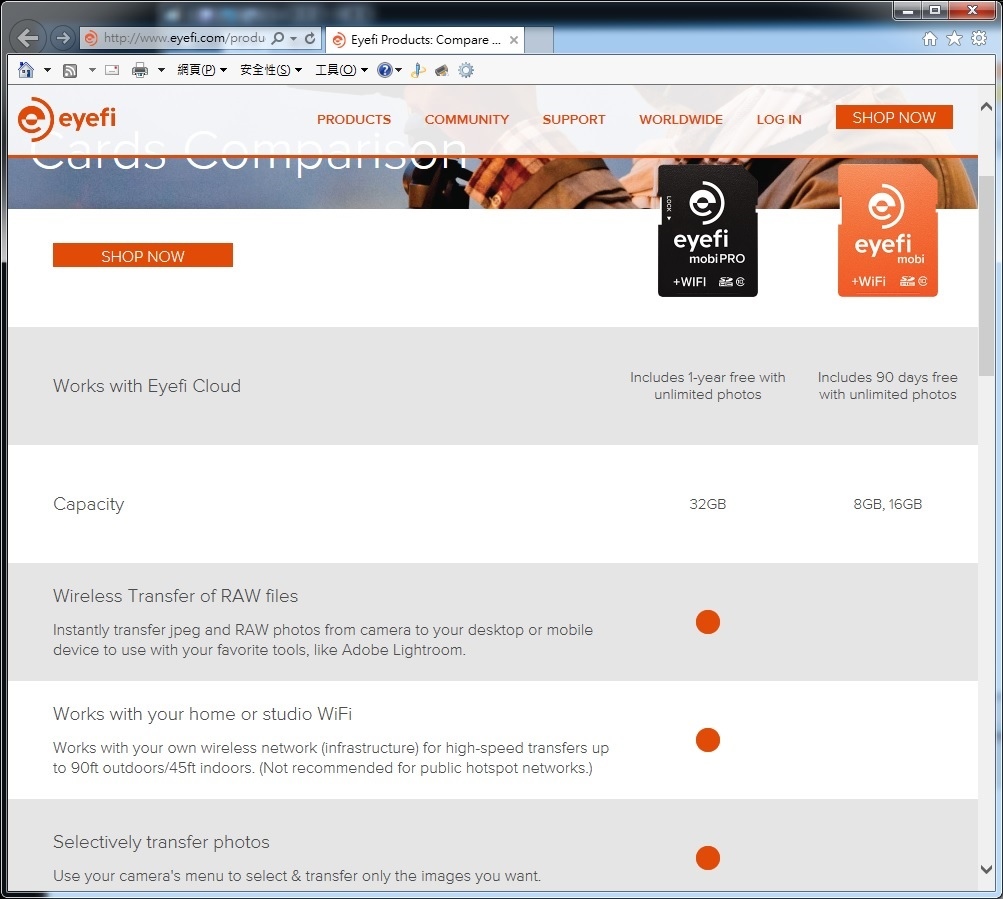Screen dimensions: 1003x899
Task: Click the 'Works with your own wireless network' description
Action: pos(331,758)
